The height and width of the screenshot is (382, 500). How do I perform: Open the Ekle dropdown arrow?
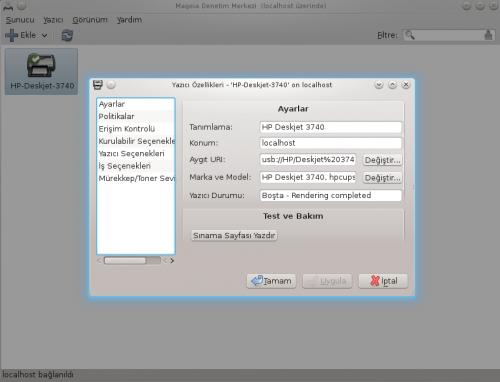(x=44, y=35)
